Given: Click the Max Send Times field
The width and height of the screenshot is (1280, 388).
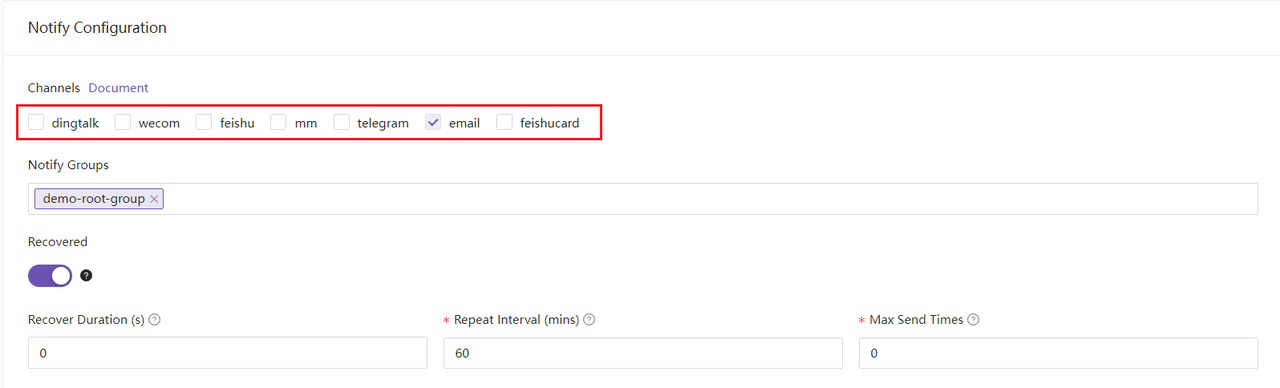Looking at the screenshot, I should click(x=1058, y=353).
